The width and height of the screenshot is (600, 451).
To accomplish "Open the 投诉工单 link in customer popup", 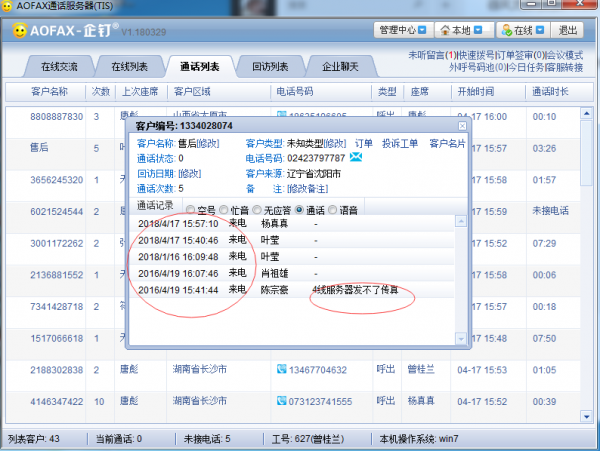I will (400, 144).
